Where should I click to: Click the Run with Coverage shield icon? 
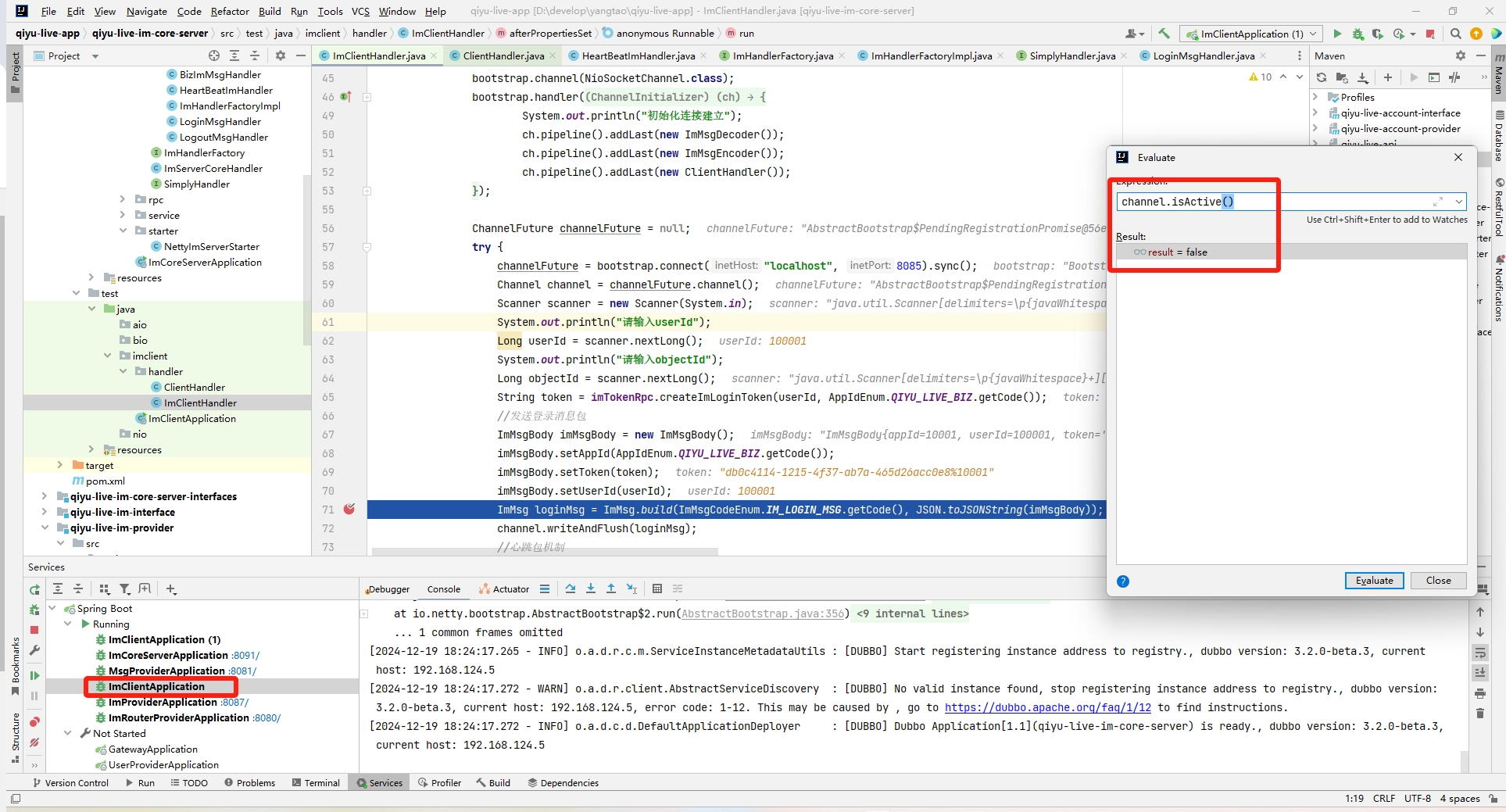(1378, 34)
